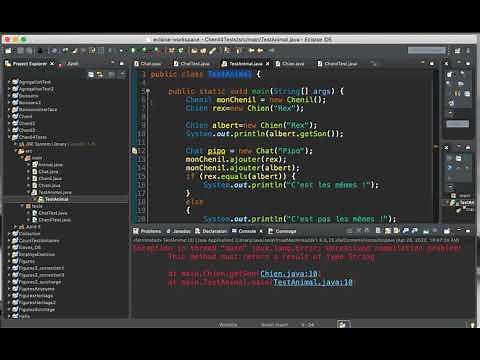Click Link with Editor icon in Project Explorer
Viewport: 480px width, 360px height.
[100, 75]
